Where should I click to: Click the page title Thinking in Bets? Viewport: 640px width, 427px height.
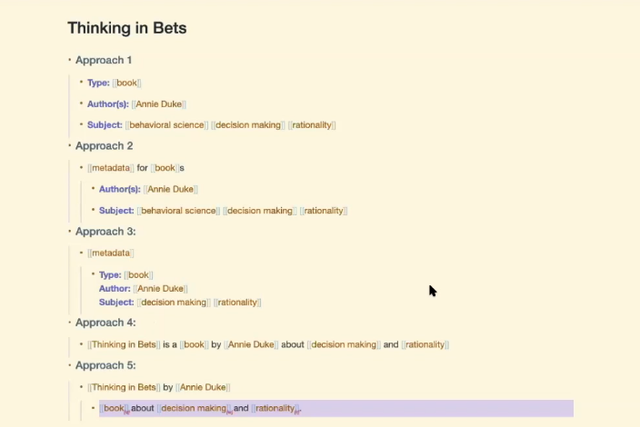[x=127, y=28]
